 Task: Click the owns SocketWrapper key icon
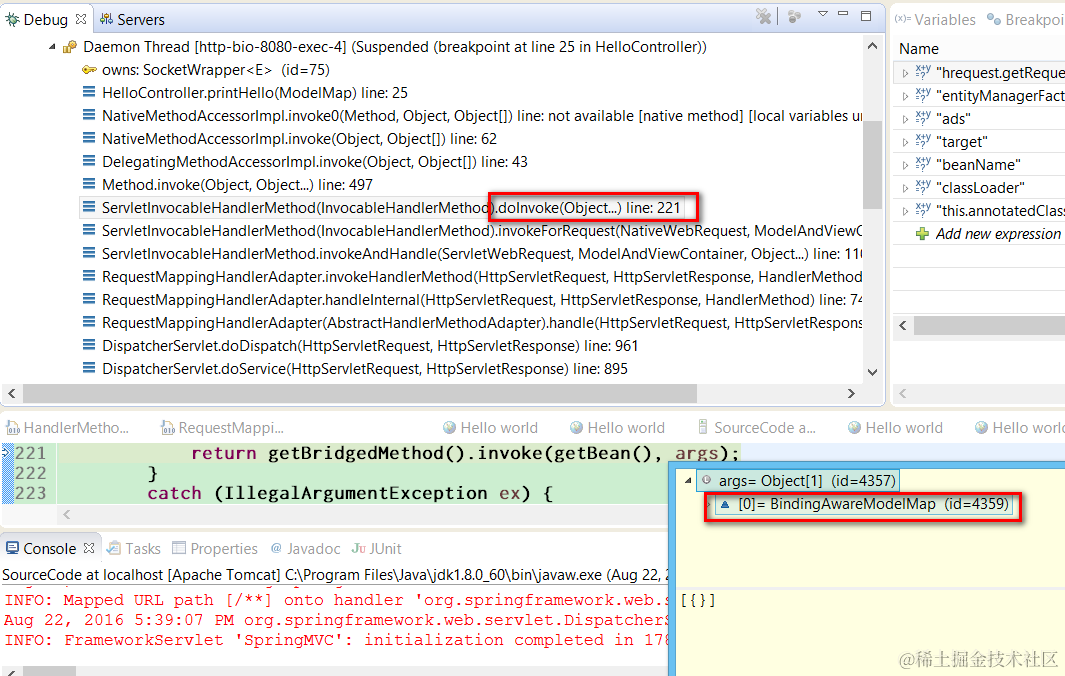(89, 70)
